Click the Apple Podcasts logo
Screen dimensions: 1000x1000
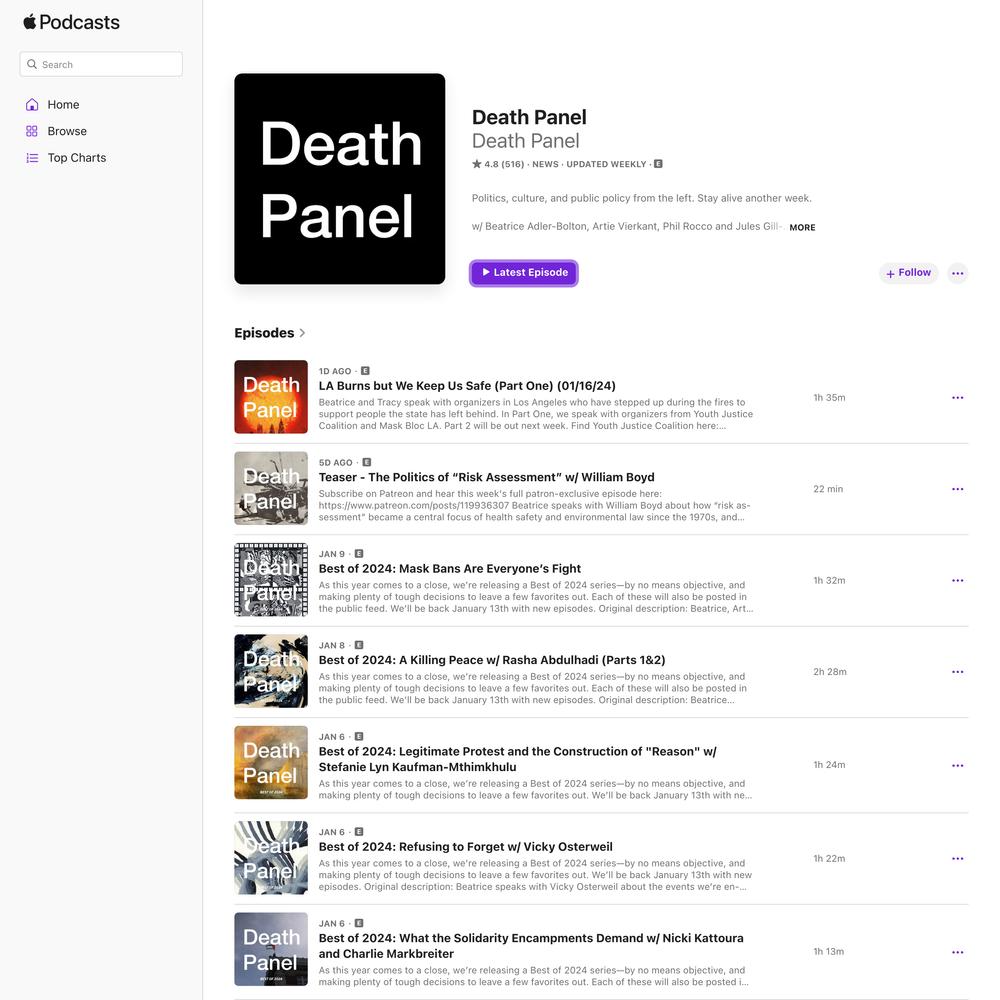[71, 22]
